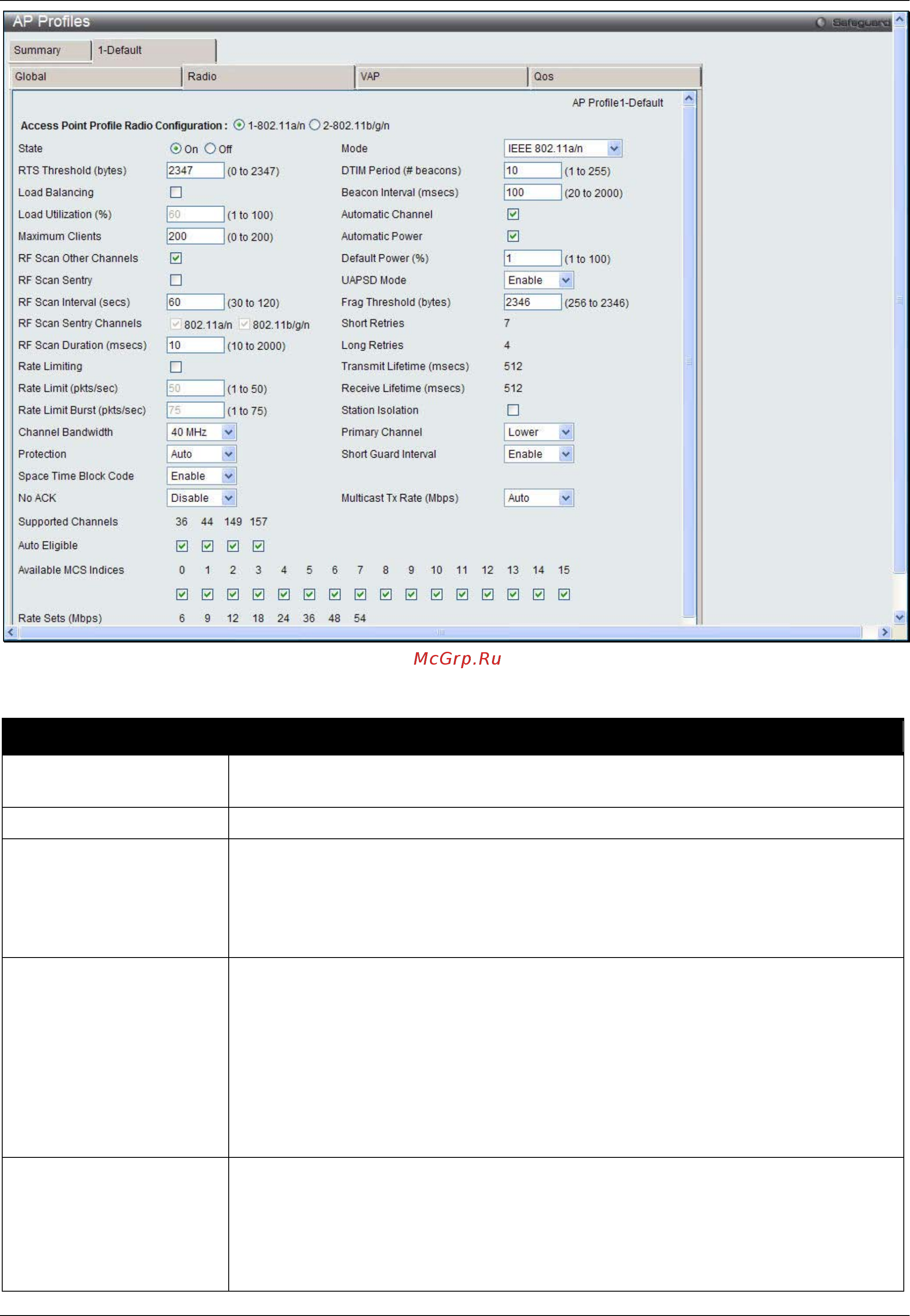910x1316 pixels.
Task: Open the VAP sub-tab
Action: pyautogui.click(x=442, y=76)
